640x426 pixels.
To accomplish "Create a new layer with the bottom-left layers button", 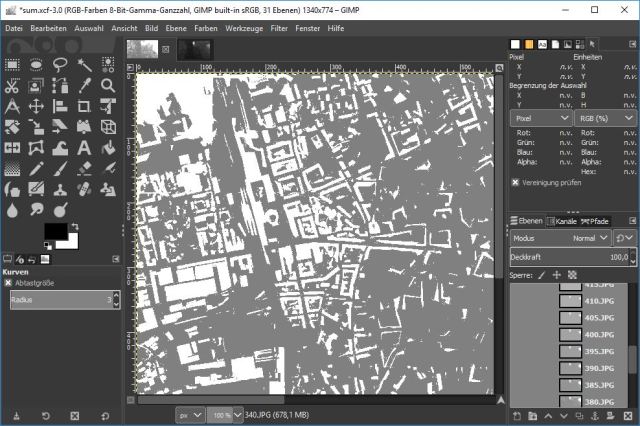I will click(517, 416).
